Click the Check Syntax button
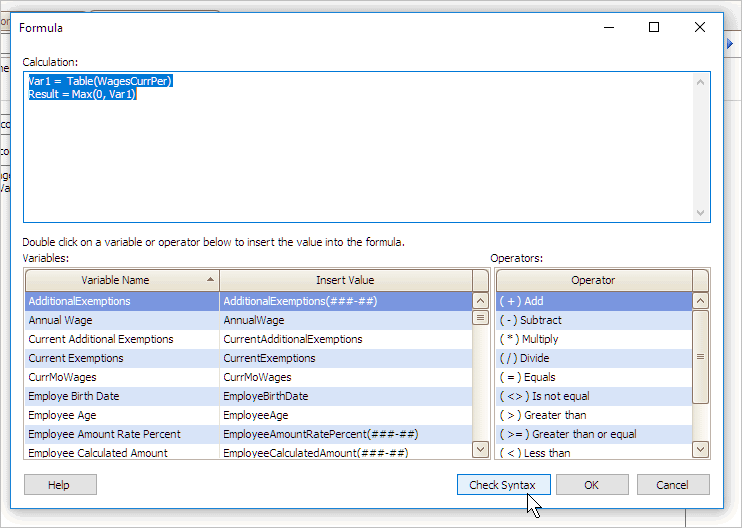This screenshot has width=742, height=528. click(x=502, y=485)
